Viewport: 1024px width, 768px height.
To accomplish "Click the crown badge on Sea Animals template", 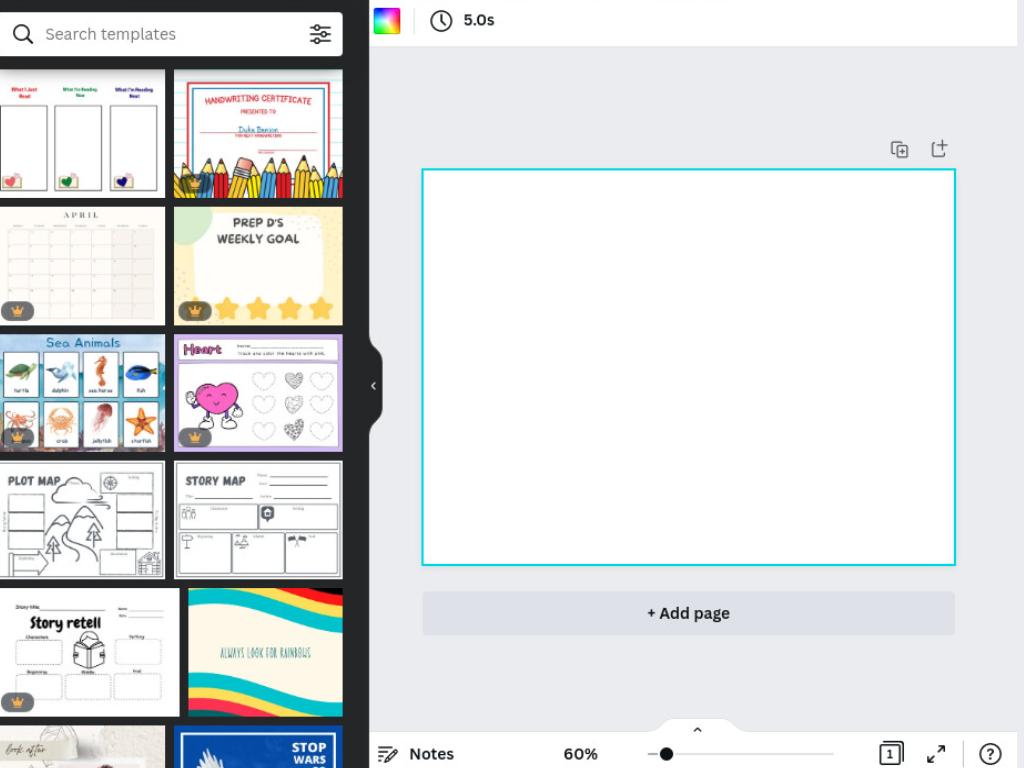I will point(18,437).
